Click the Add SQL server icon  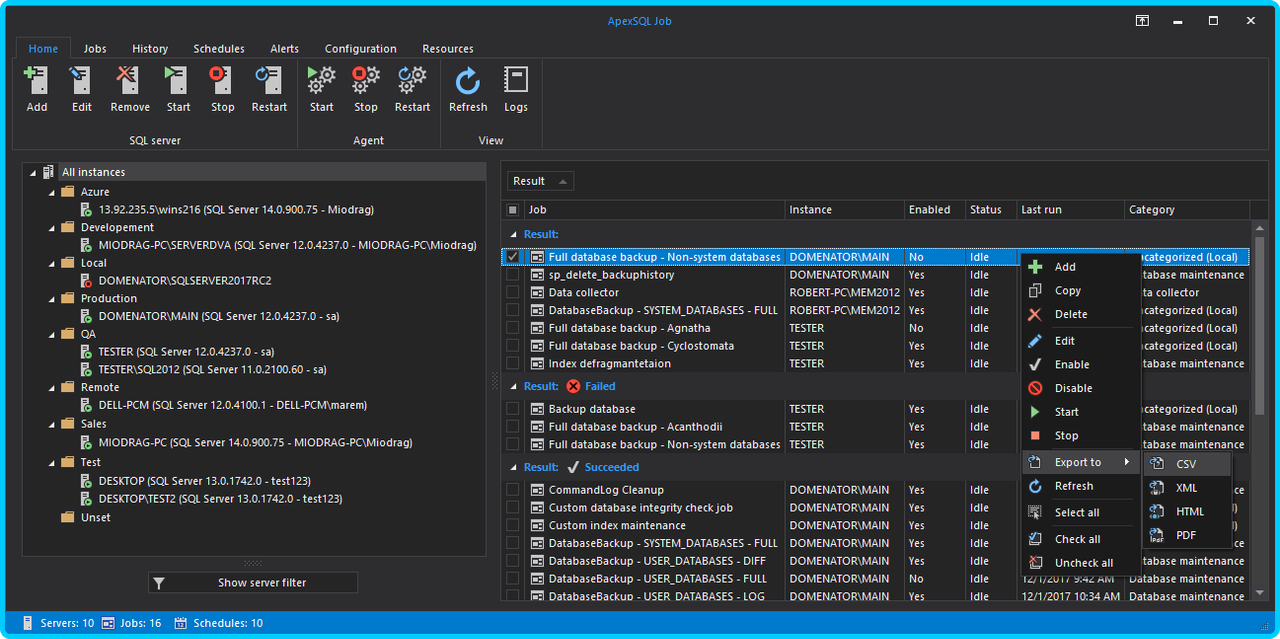tap(37, 89)
